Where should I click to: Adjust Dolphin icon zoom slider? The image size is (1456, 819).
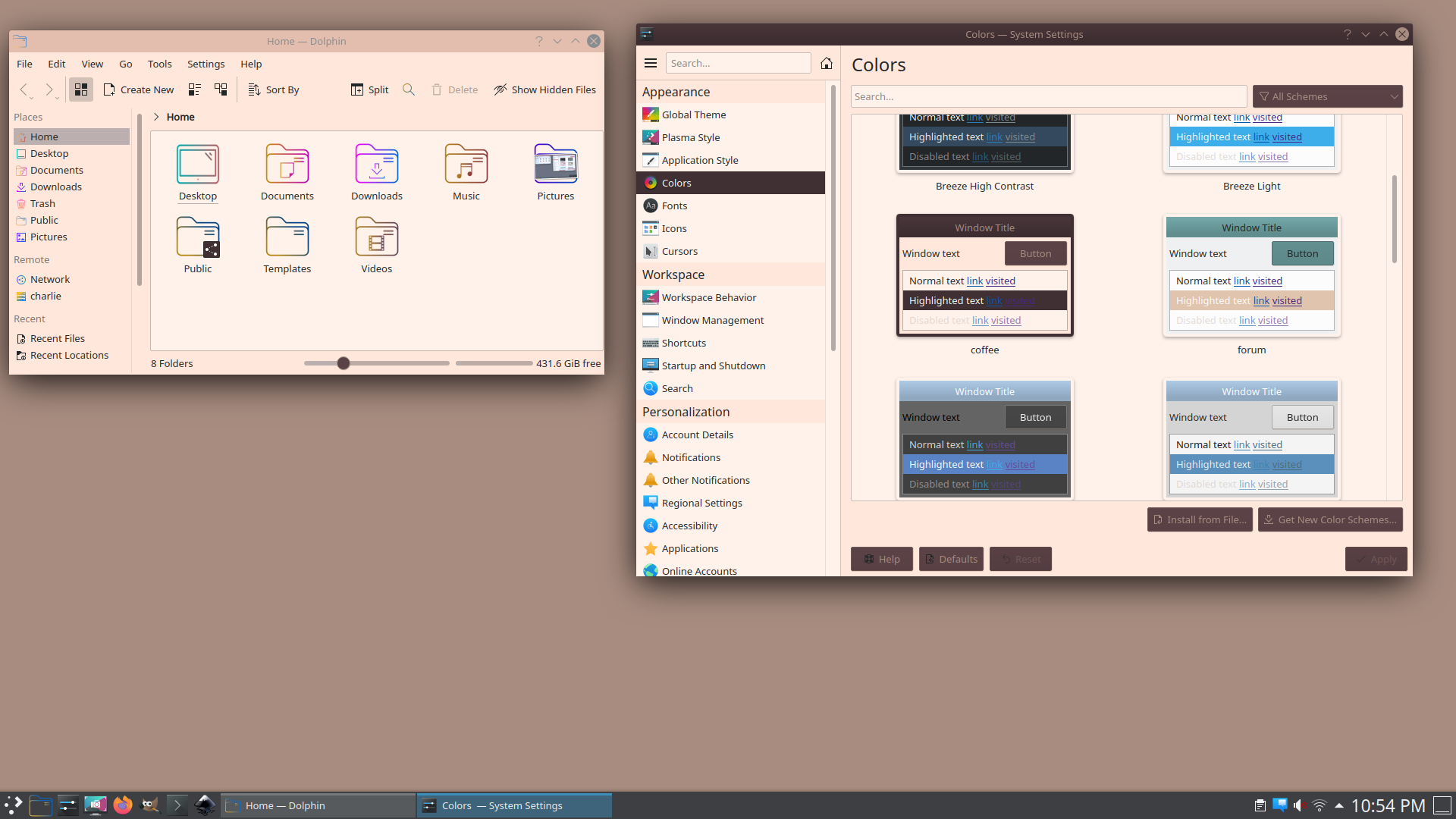(x=344, y=363)
